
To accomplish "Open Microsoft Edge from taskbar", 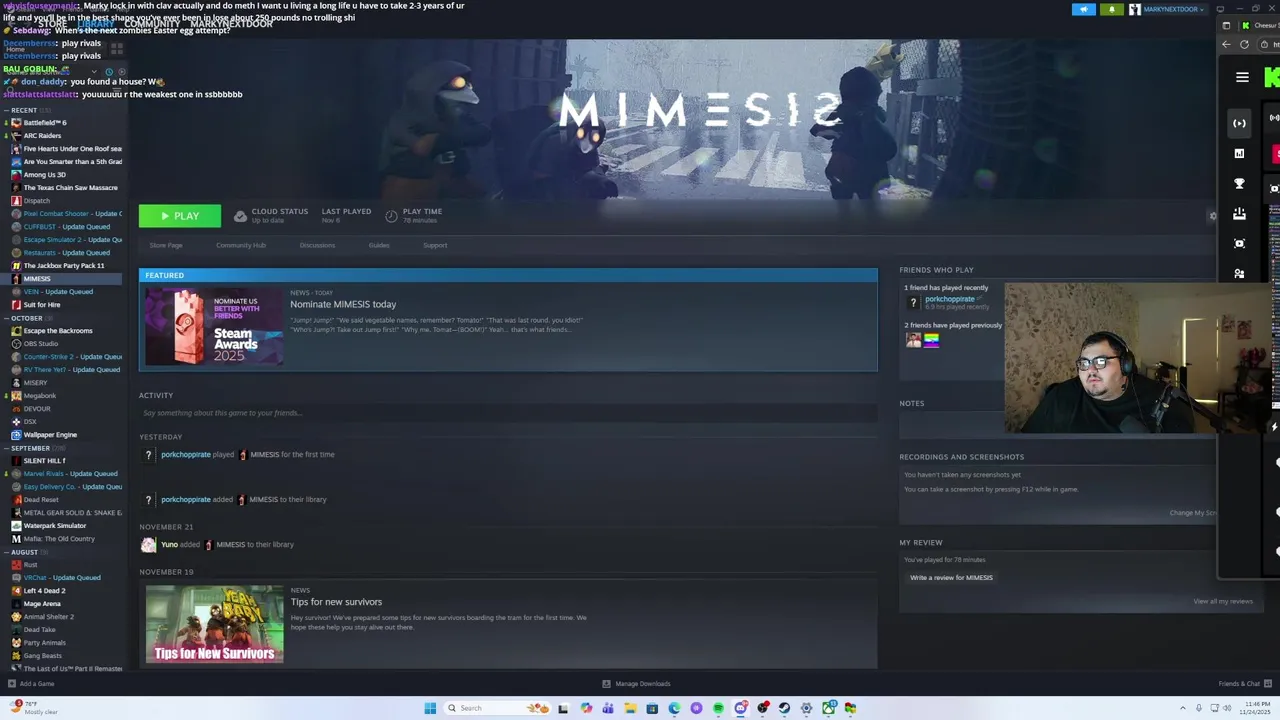I will pos(674,708).
